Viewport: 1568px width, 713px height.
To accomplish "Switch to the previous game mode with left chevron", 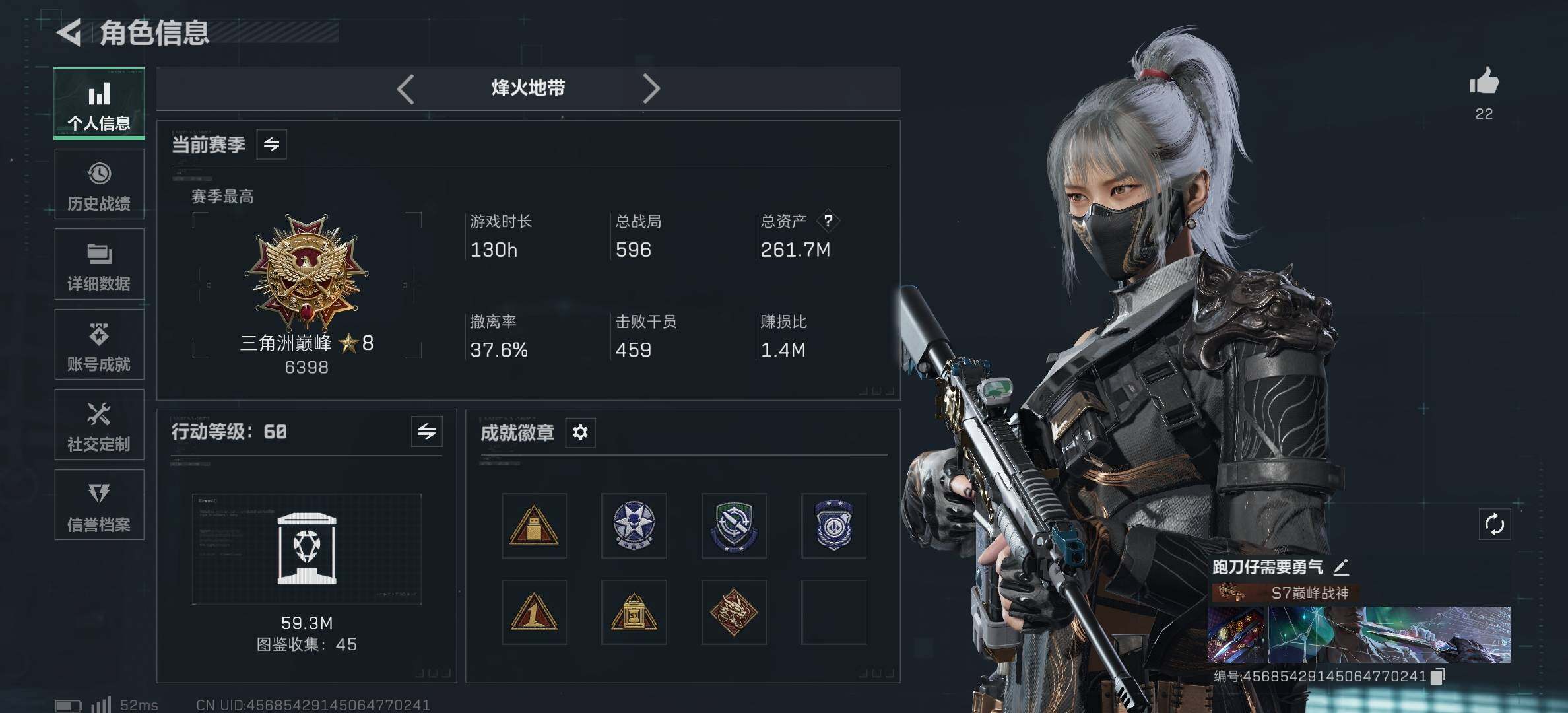I will coord(405,88).
